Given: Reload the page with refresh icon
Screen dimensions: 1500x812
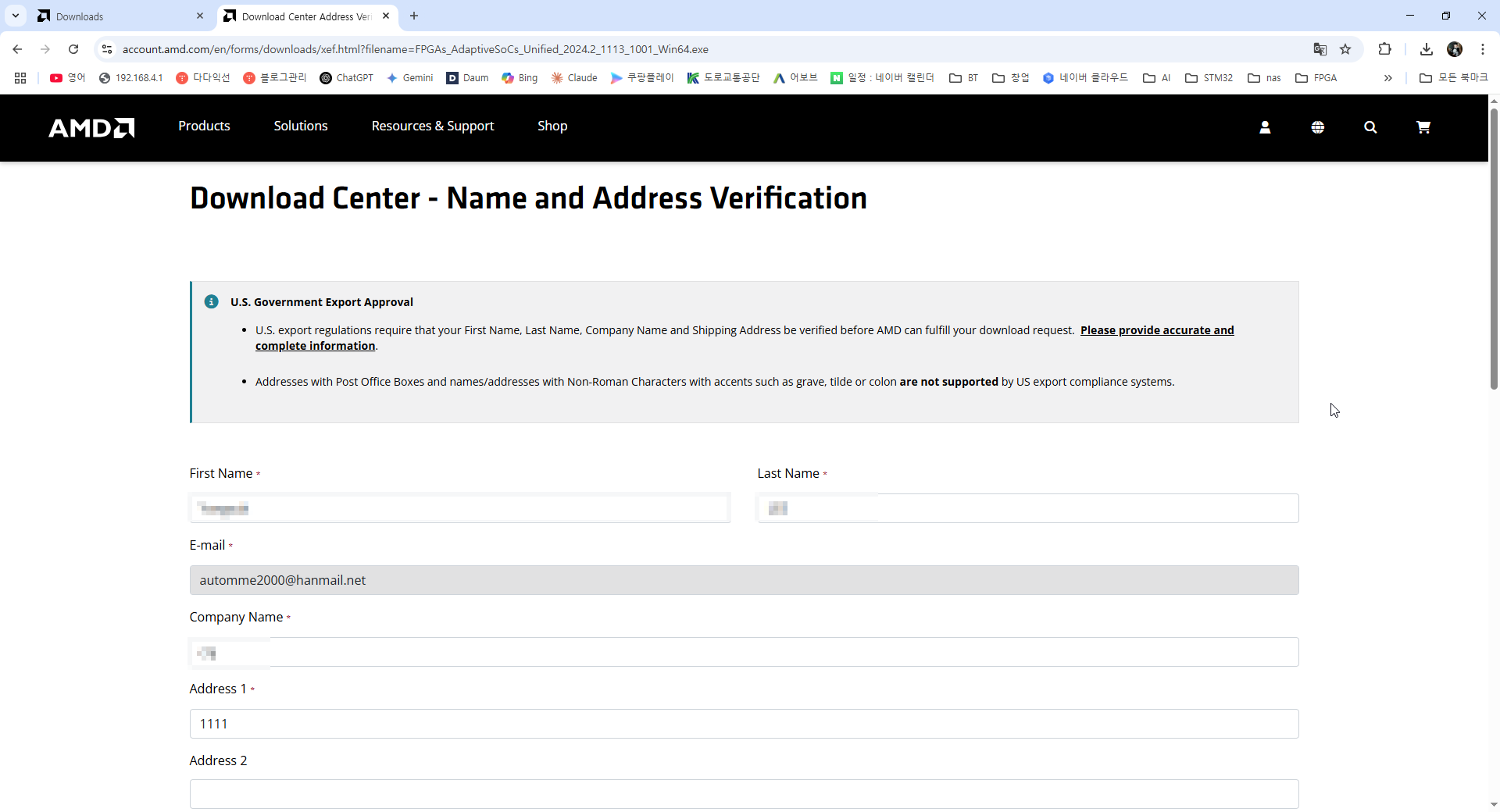Looking at the screenshot, I should 73,49.
